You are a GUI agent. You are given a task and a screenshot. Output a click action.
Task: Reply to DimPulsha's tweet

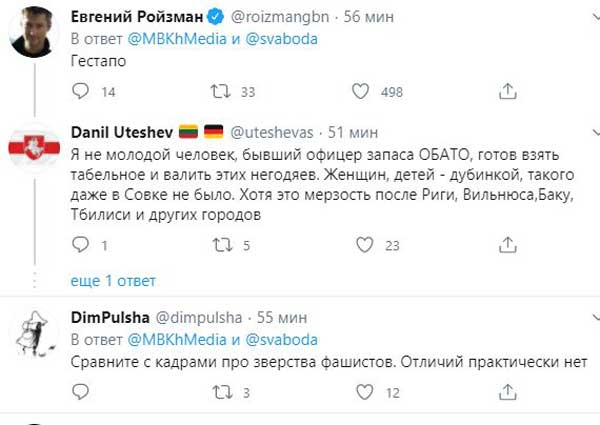tap(82, 391)
